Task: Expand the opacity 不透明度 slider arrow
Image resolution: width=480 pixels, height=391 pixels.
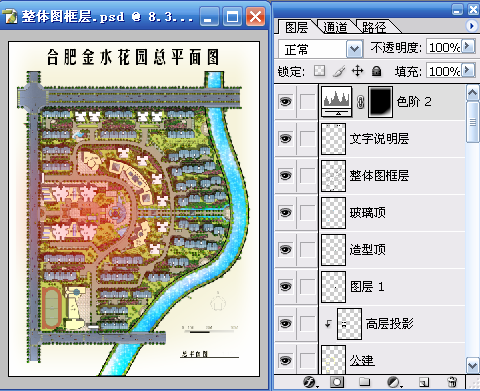Action: click(x=468, y=46)
